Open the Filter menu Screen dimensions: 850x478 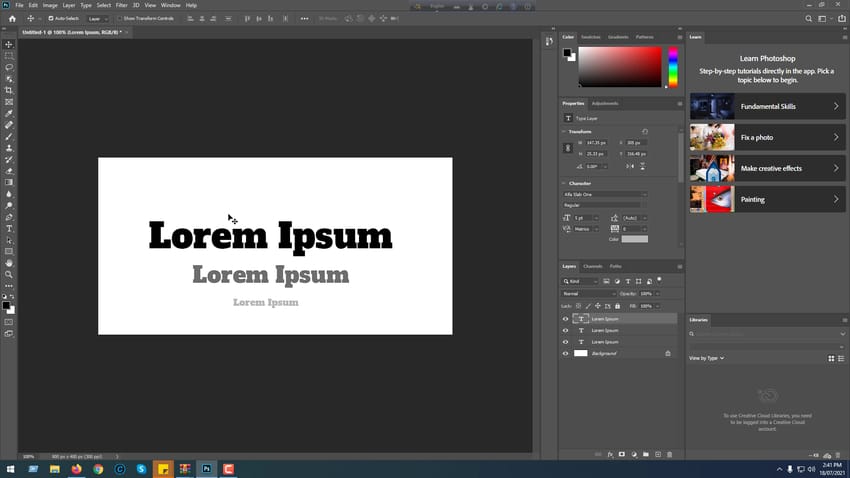point(121,5)
